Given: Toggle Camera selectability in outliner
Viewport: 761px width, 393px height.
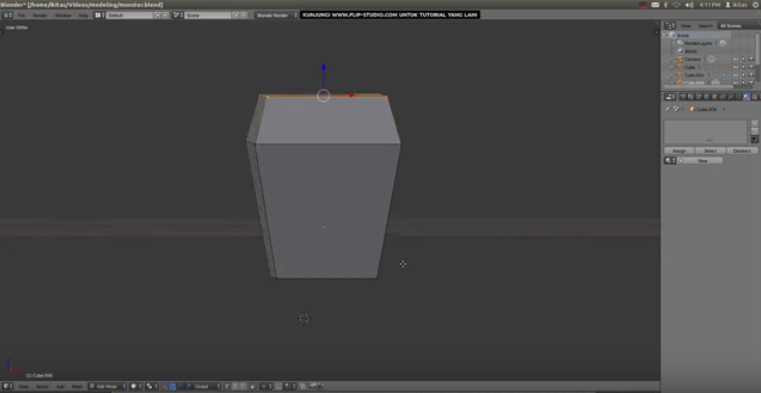Looking at the screenshot, I should [x=744, y=59].
